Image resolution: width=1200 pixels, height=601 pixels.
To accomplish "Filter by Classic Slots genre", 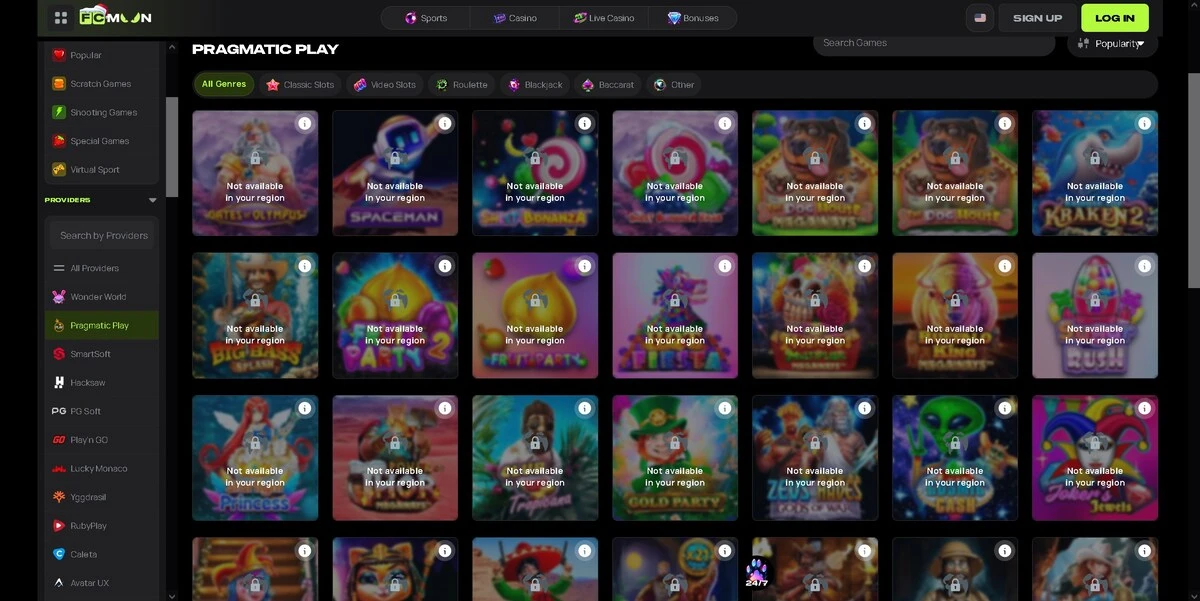I will tap(300, 85).
